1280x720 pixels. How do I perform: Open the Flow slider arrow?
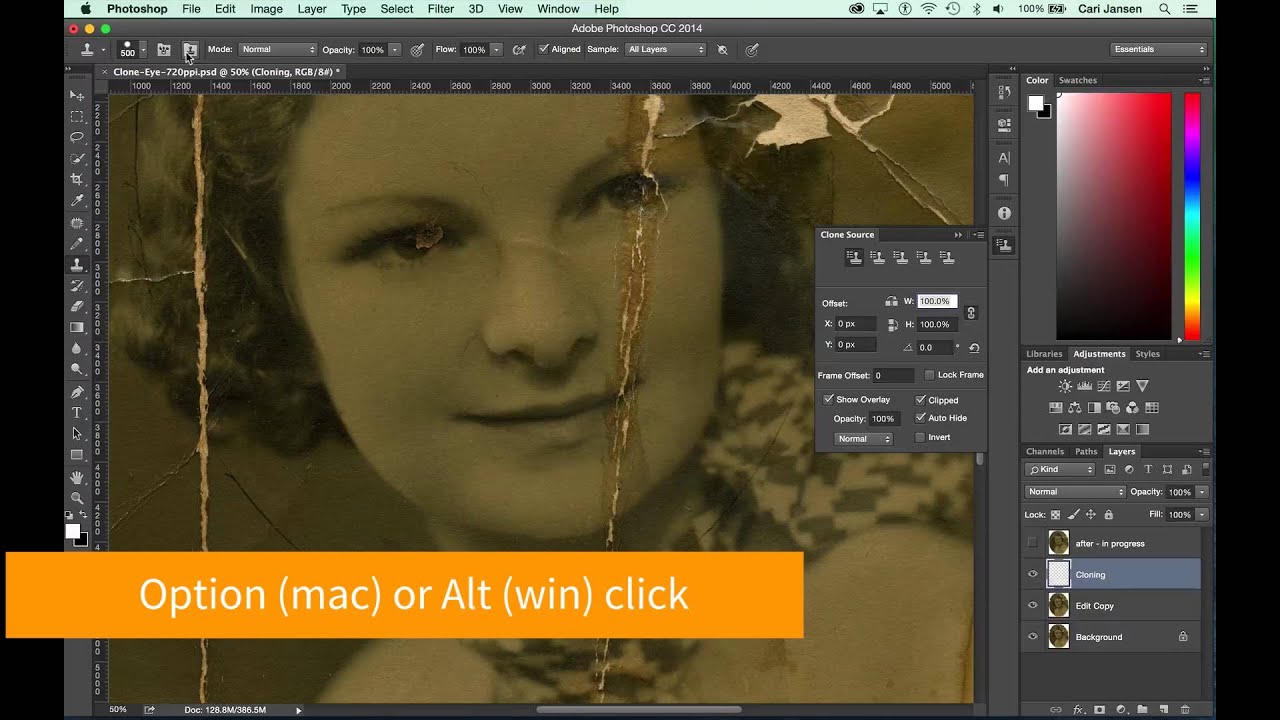point(496,49)
